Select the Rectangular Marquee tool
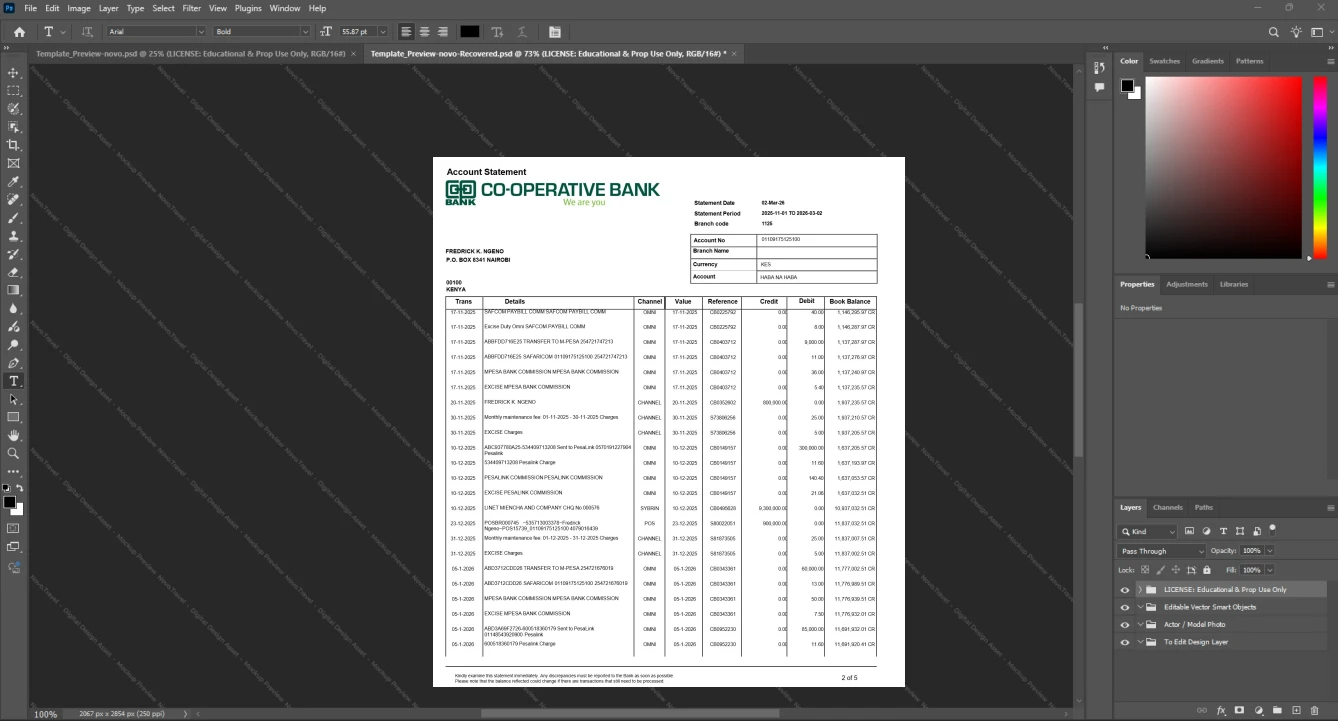The width and height of the screenshot is (1338, 721). pyautogui.click(x=13, y=91)
